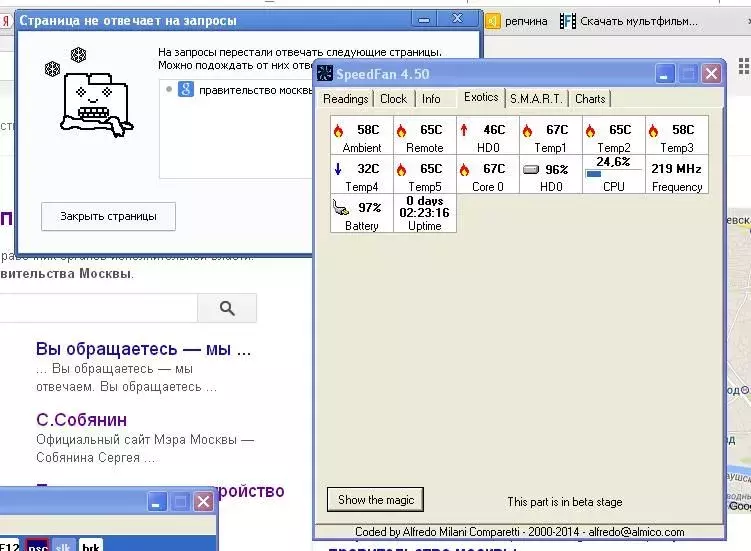
Task: Select the Exotics tab
Action: click(481, 97)
